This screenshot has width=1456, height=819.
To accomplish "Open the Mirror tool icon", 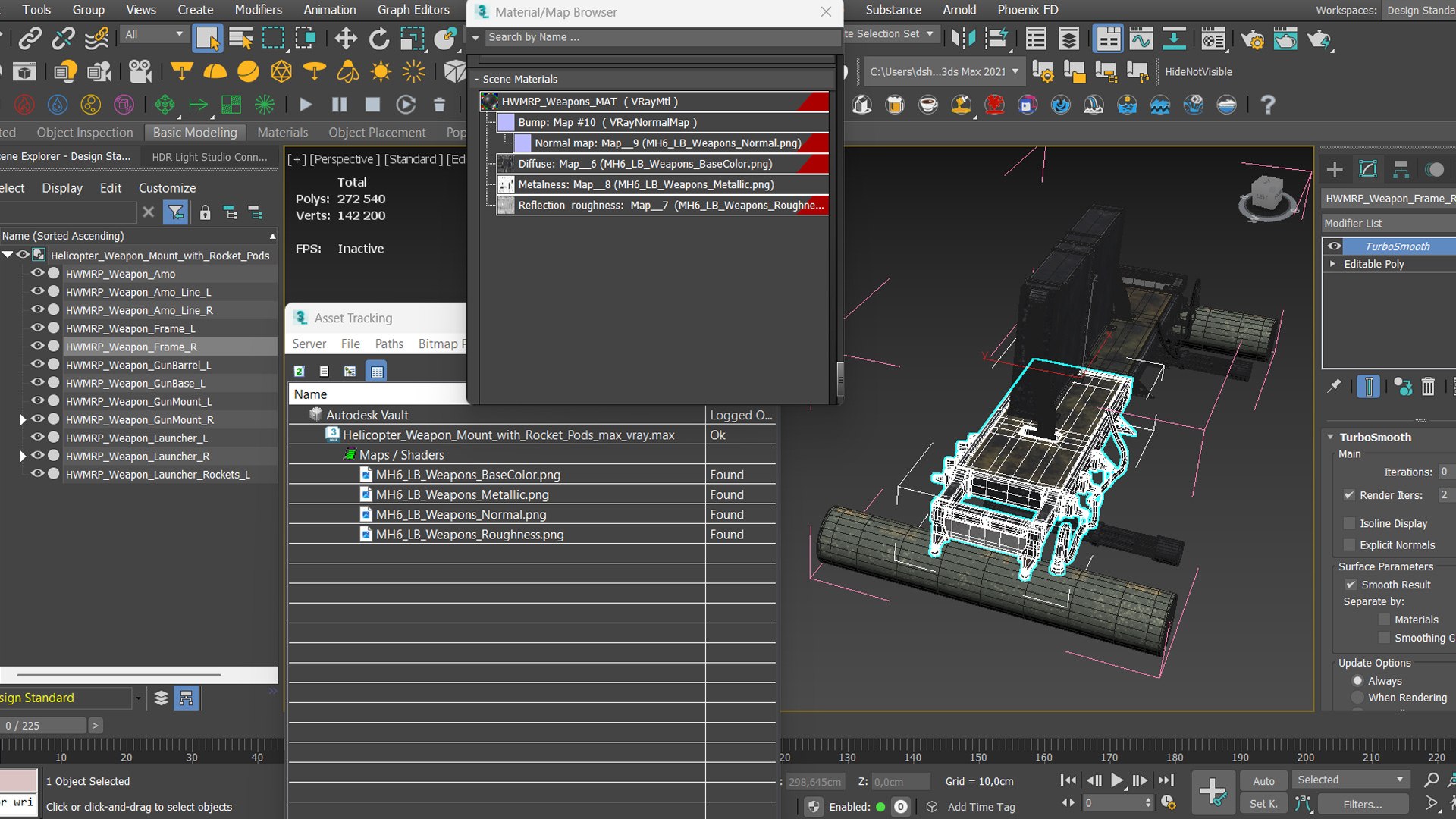I will 964,38.
